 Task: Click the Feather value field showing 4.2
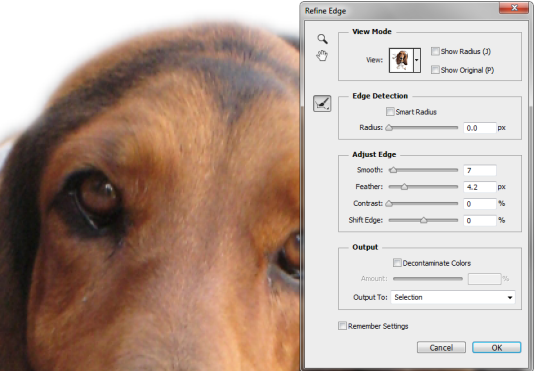[x=479, y=187]
